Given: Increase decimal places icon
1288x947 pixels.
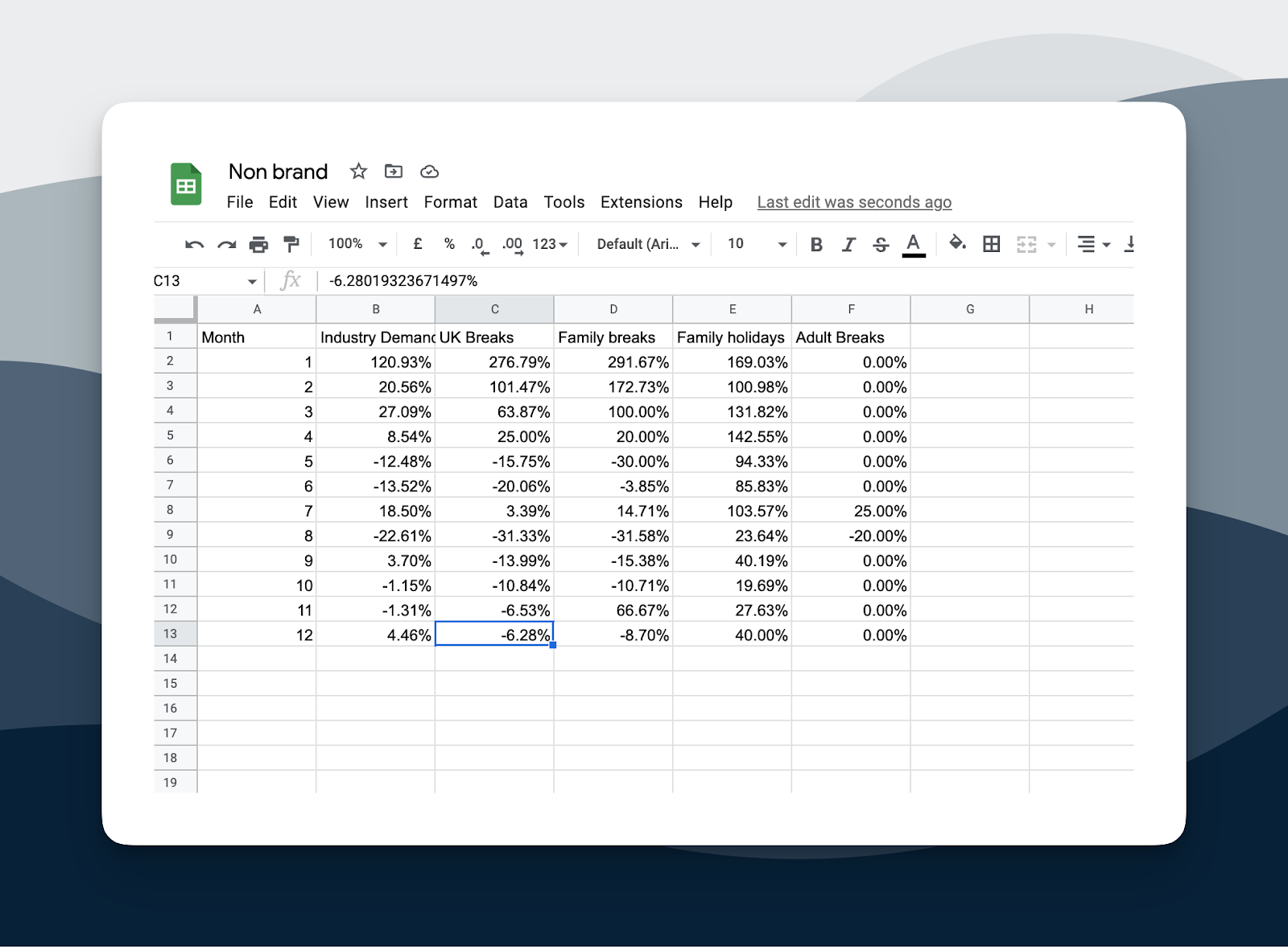Looking at the screenshot, I should tap(513, 245).
